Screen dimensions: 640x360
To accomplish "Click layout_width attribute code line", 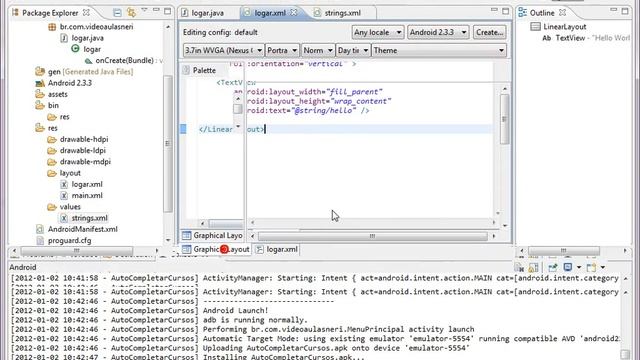I will pos(315,92).
